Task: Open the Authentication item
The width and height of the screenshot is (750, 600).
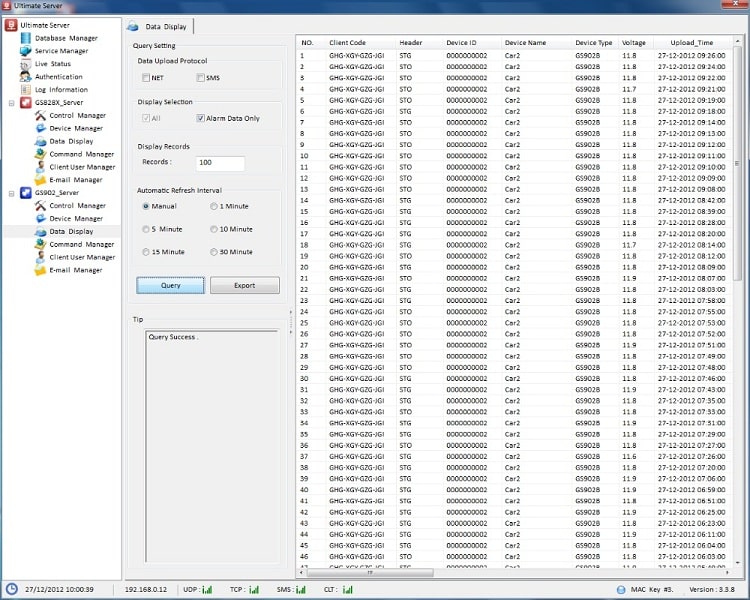Action: 58,77
